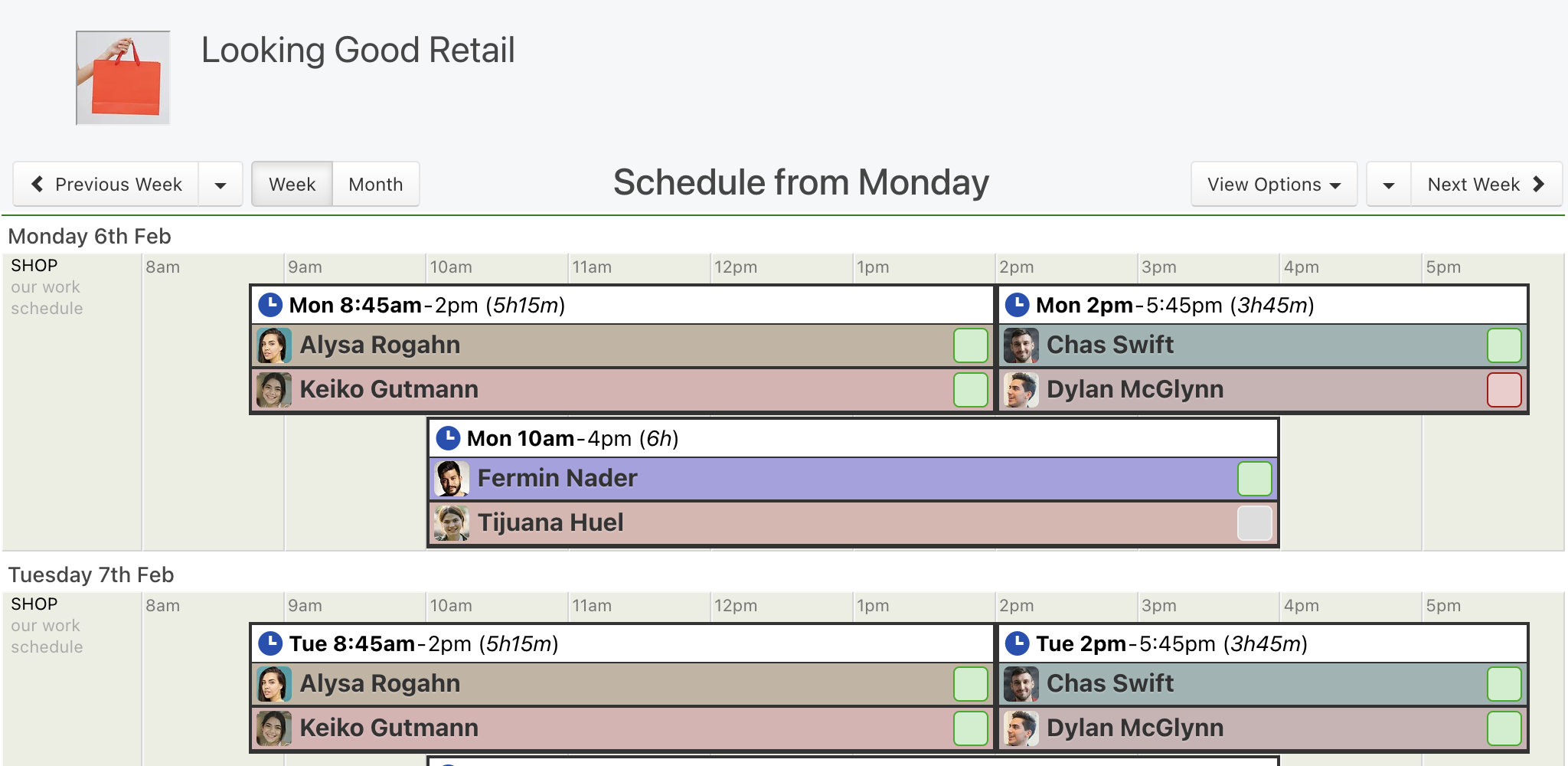Toggle Tijuana Huel's grey status box
Image resolution: width=1568 pixels, height=766 pixels.
pos(1255,523)
